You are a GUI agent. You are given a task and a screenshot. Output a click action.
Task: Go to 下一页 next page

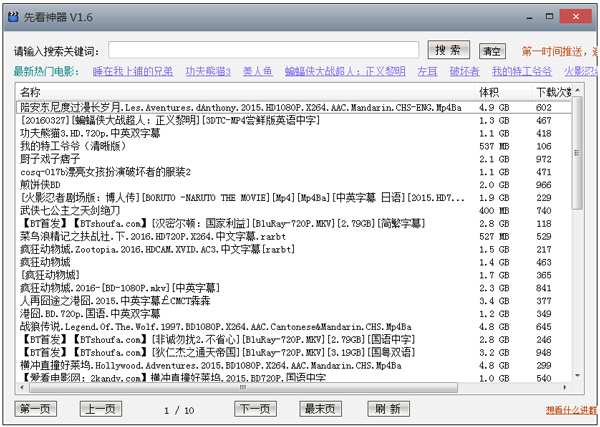pos(255,409)
